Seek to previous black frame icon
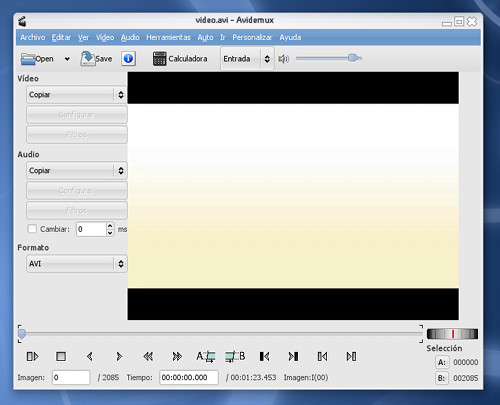 264,357
